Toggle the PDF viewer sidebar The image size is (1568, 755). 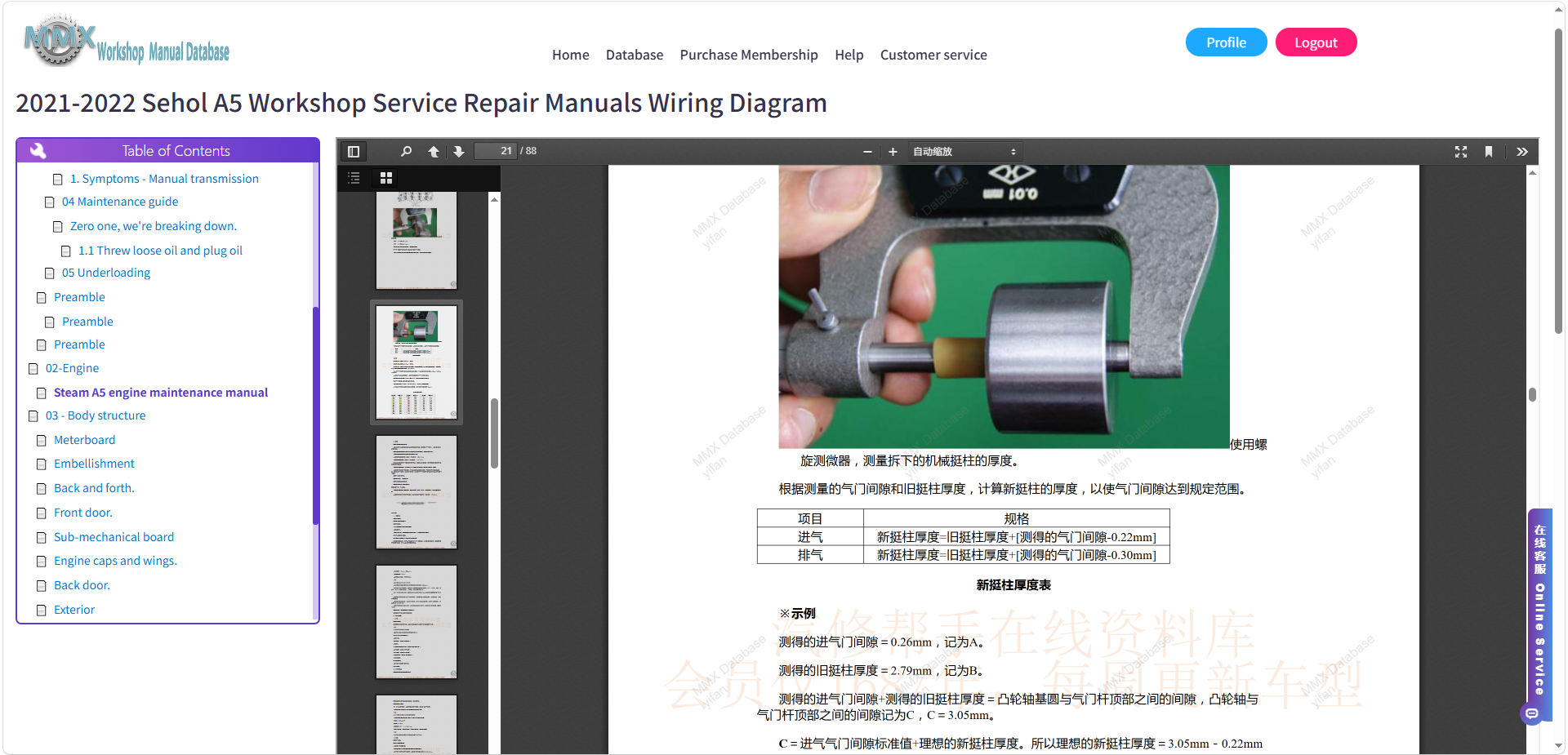[x=354, y=152]
